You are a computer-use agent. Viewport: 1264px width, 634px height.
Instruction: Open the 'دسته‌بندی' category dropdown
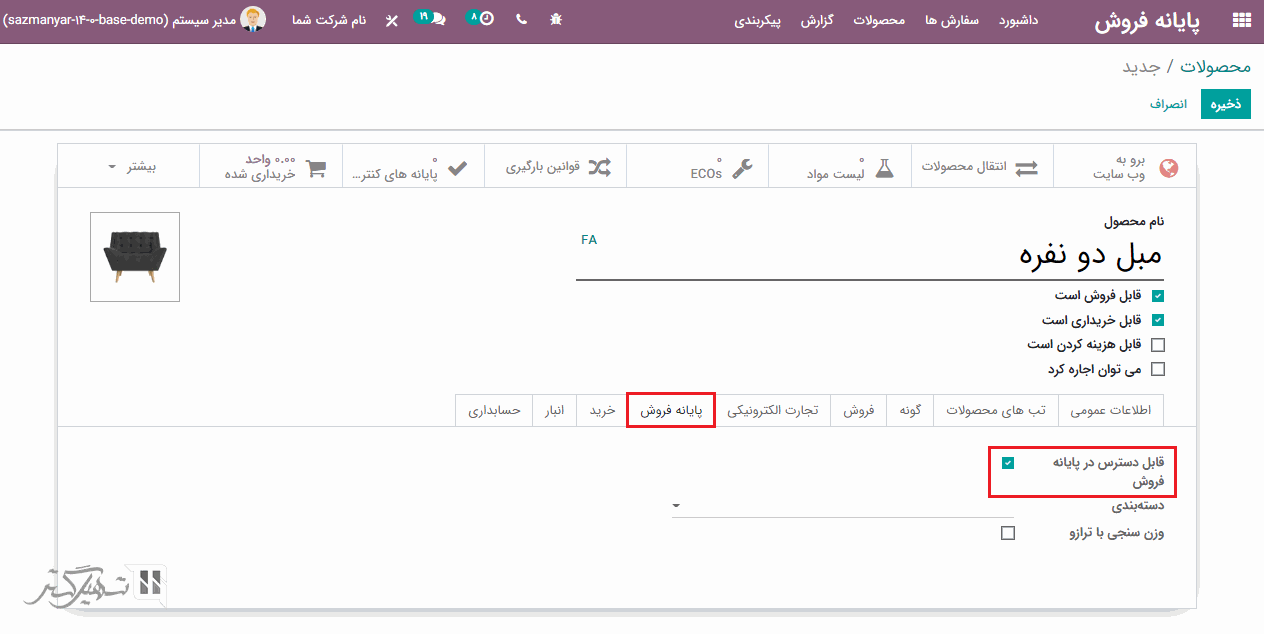click(845, 506)
